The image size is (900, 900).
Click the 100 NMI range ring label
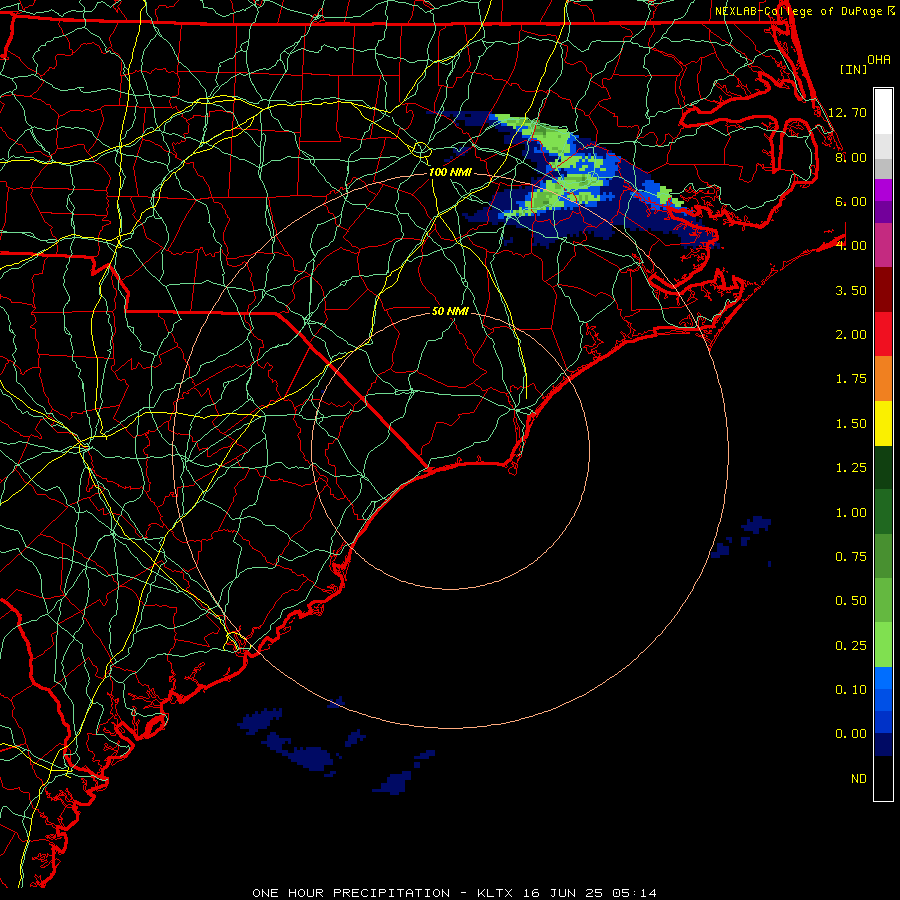click(x=450, y=172)
